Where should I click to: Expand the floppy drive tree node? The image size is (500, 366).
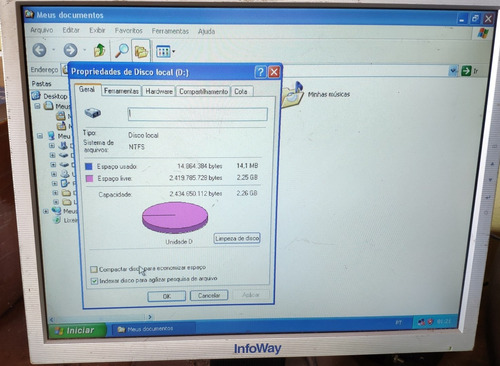coord(52,146)
